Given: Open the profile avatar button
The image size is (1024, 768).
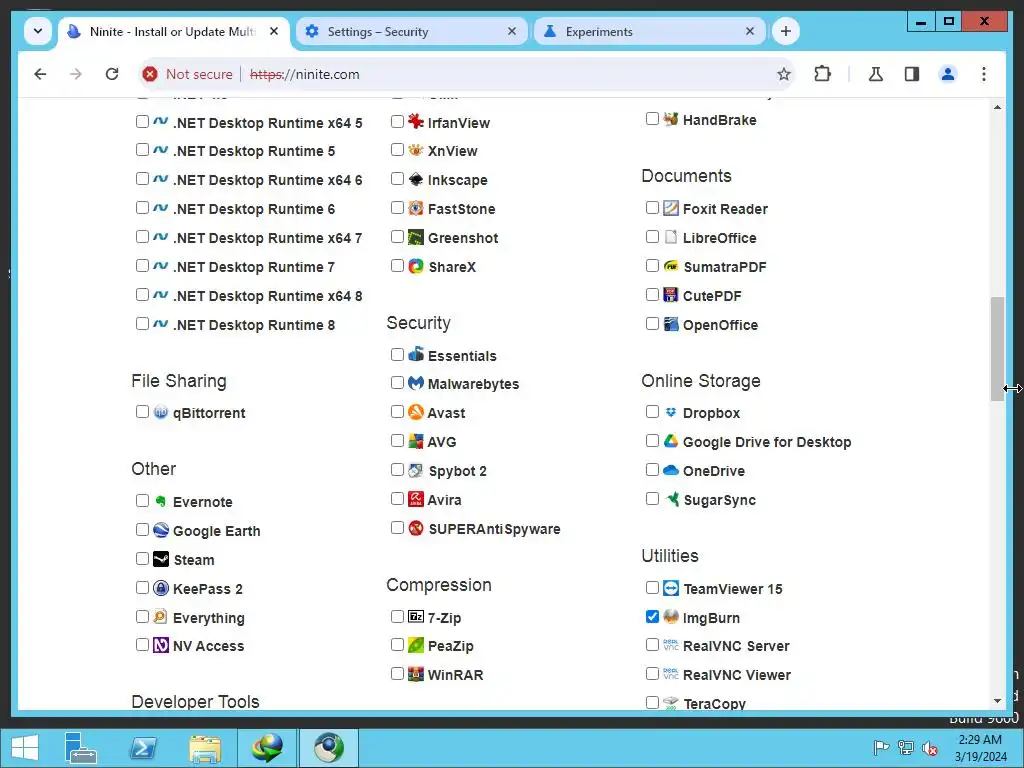Looking at the screenshot, I should click(x=948, y=74).
